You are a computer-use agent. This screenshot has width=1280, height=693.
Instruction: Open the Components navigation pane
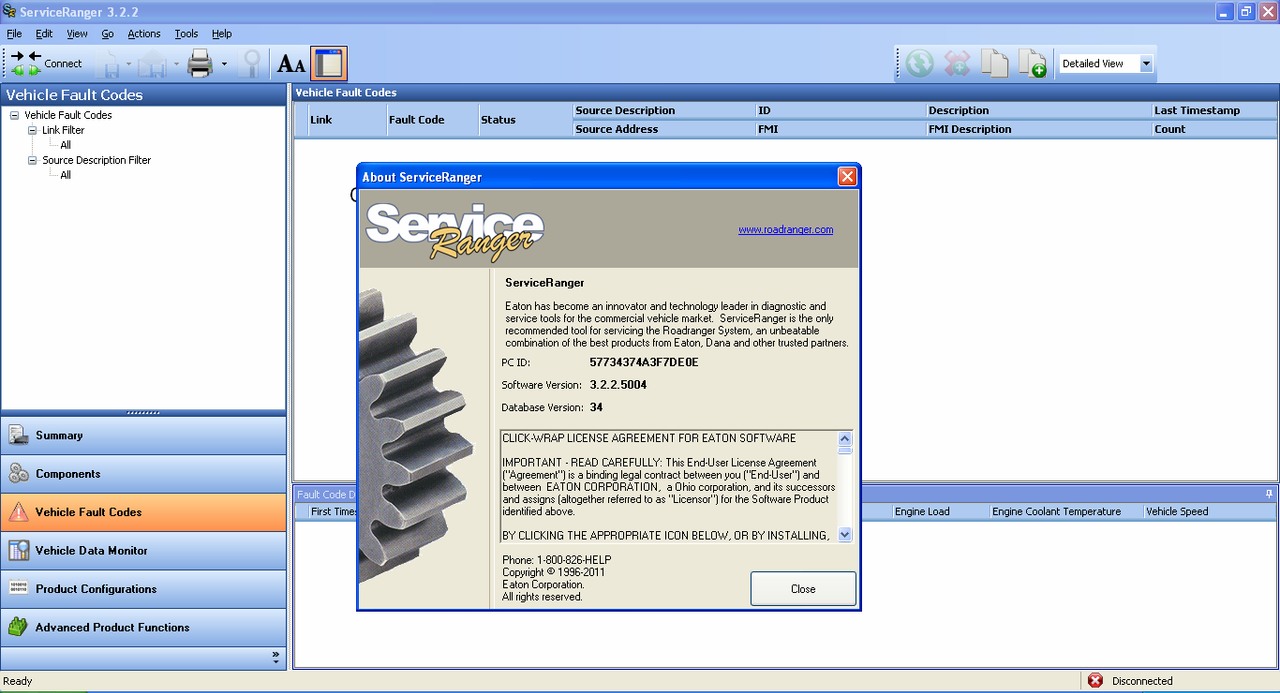(x=143, y=474)
